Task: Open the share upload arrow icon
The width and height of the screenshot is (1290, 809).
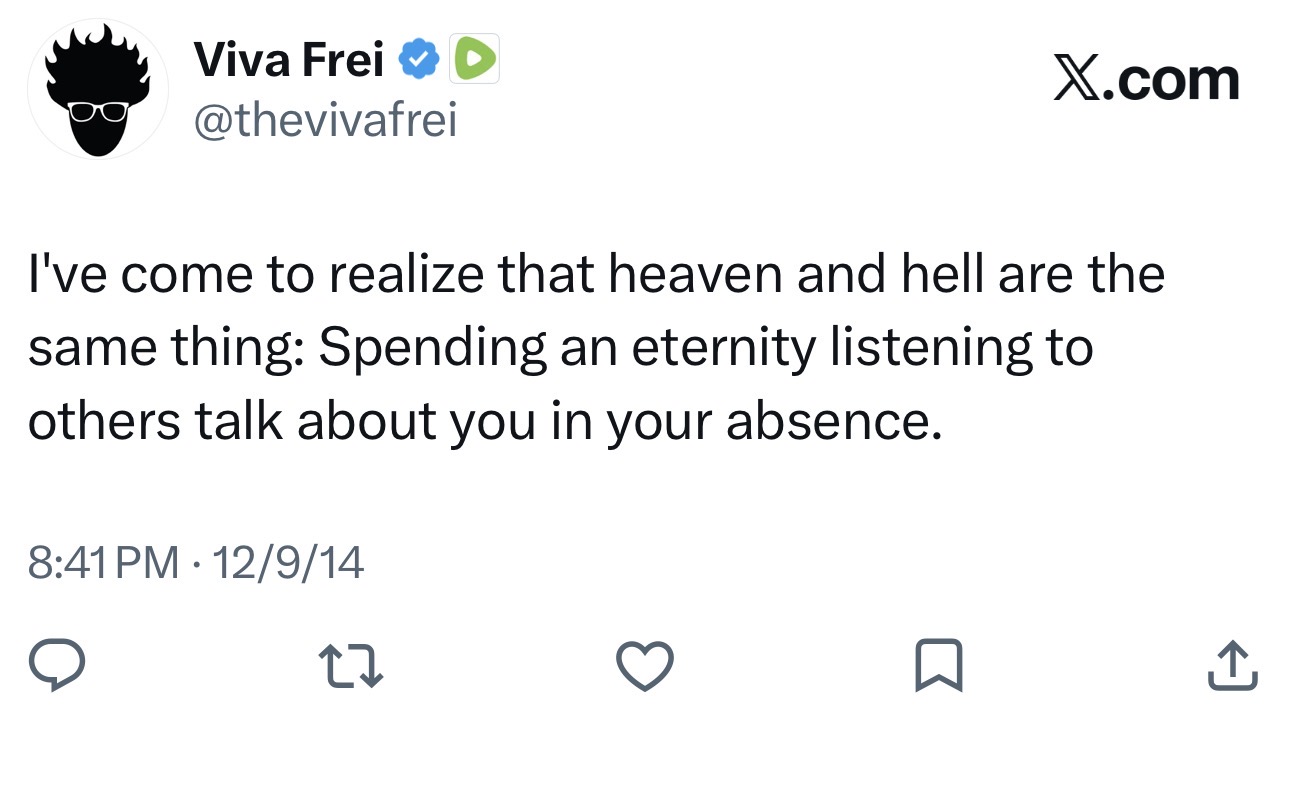Action: point(1232,665)
